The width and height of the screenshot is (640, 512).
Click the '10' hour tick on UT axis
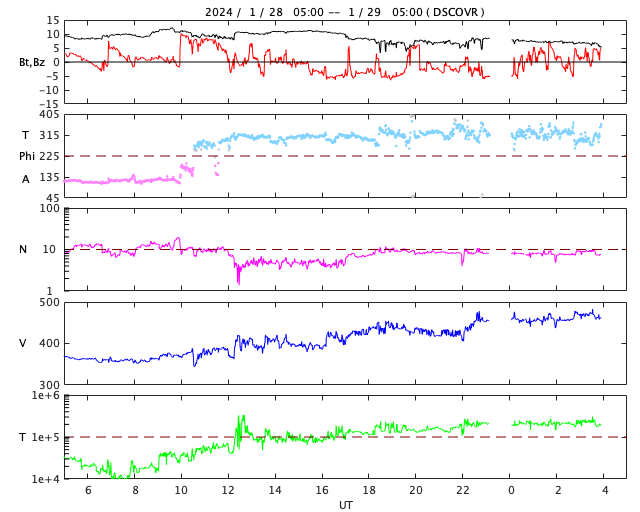pyautogui.click(x=181, y=490)
